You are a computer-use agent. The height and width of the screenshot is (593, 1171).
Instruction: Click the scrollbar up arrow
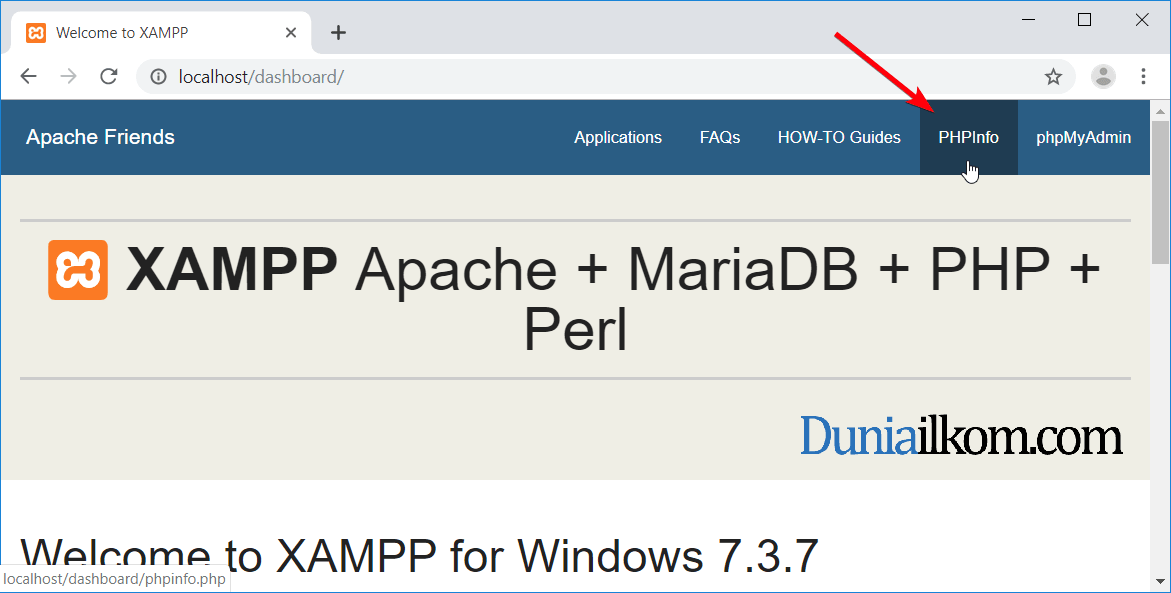click(x=1160, y=111)
